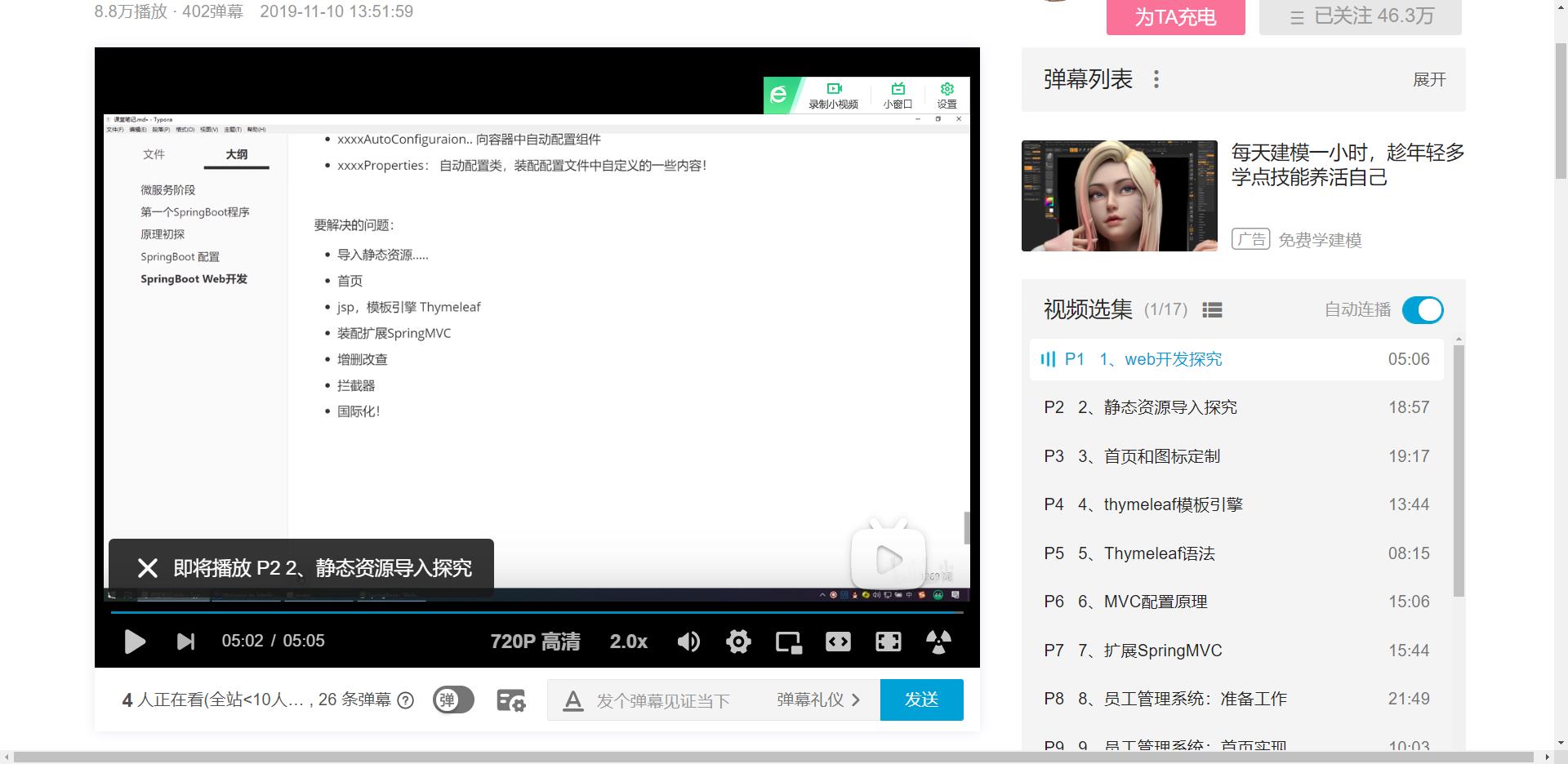Select P2 2、静态资源导入探究

[x=1236, y=407]
